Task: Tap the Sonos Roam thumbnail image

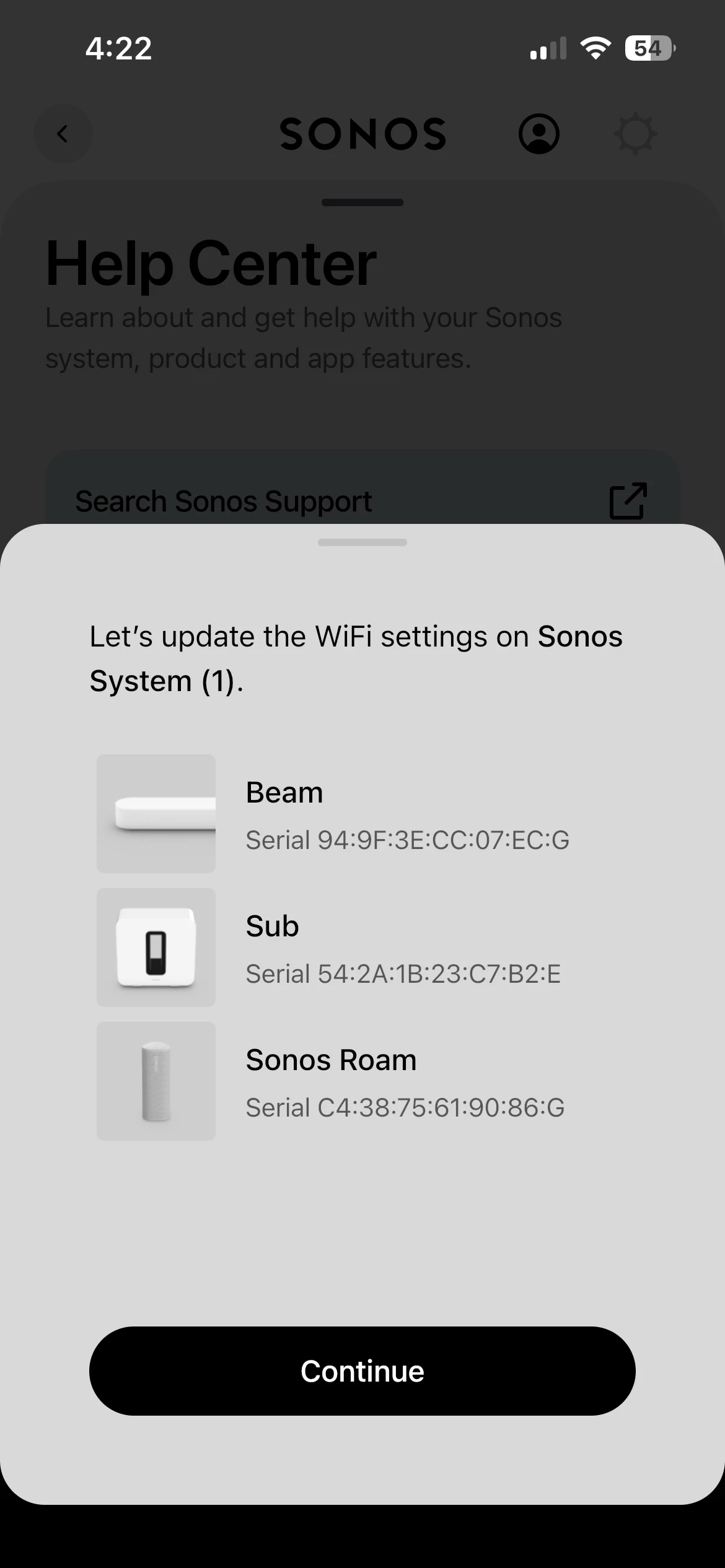Action: click(x=156, y=1081)
